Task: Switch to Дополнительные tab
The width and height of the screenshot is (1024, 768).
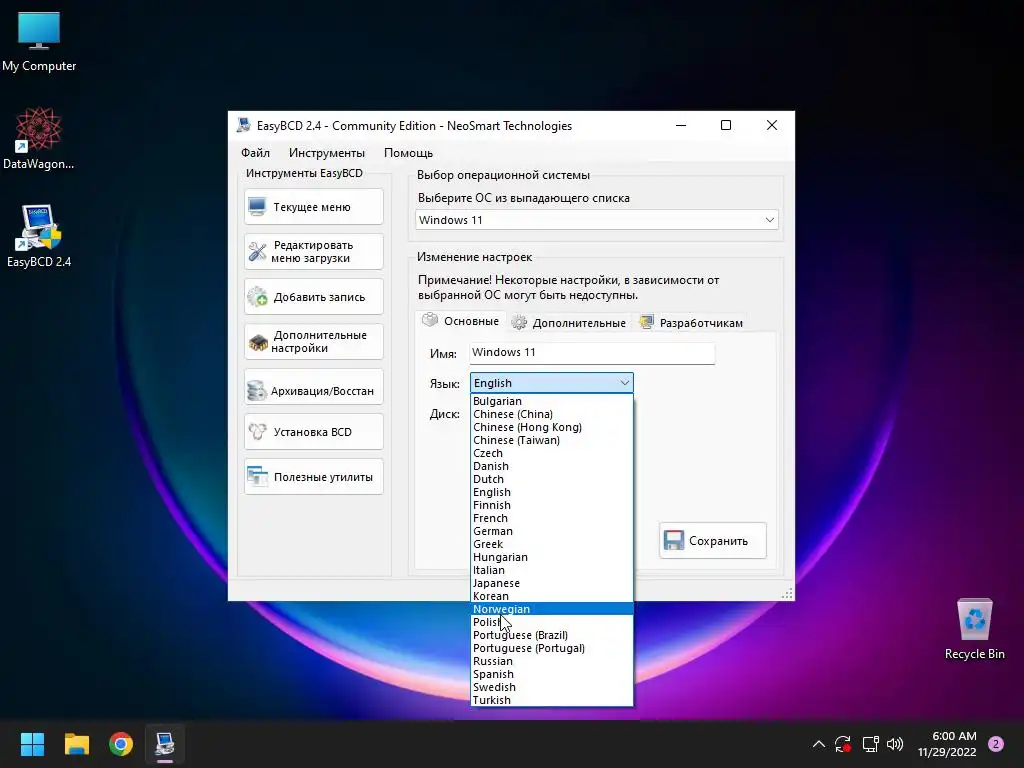Action: (x=569, y=323)
